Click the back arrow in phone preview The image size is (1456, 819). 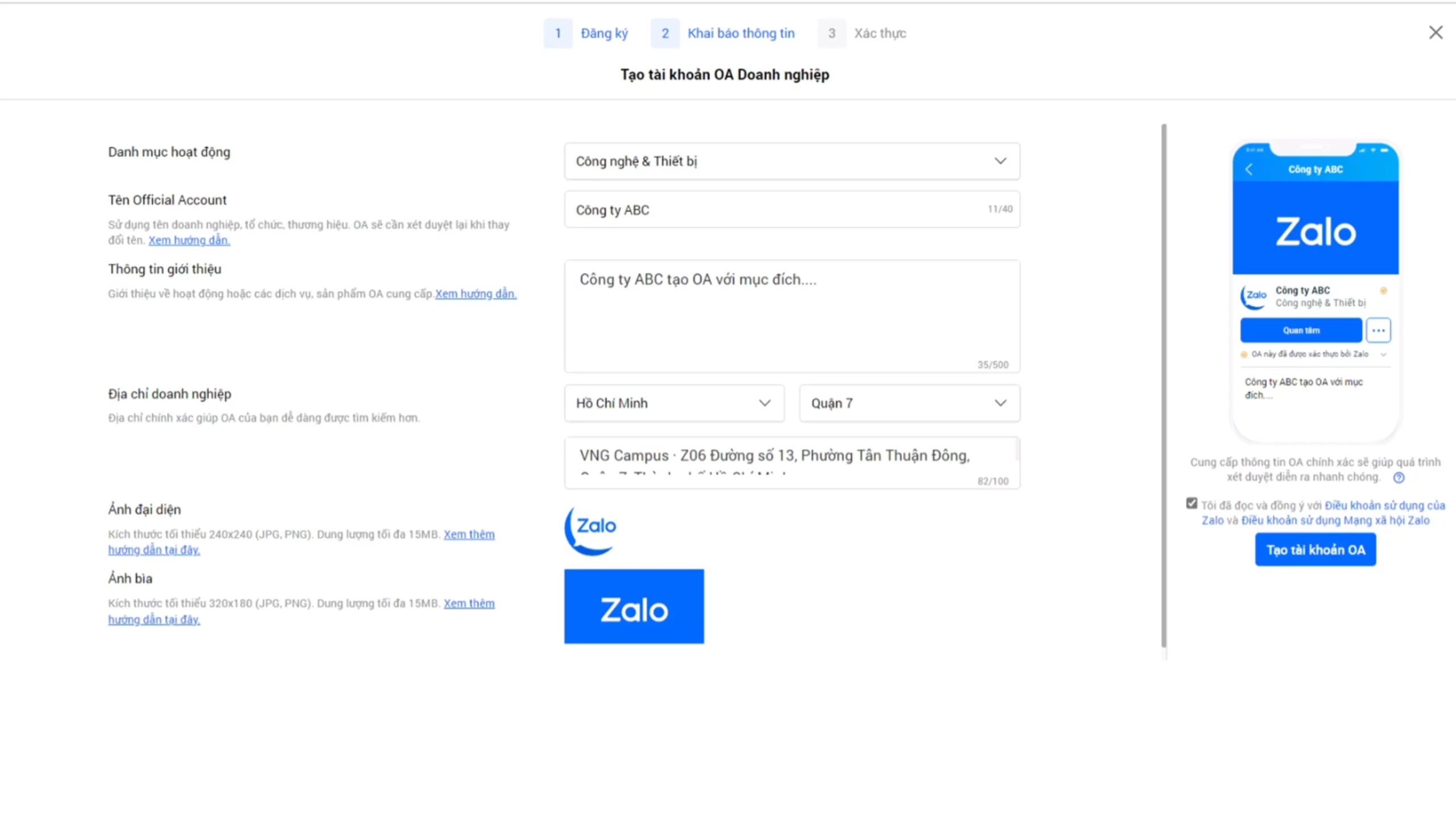pos(1249,169)
